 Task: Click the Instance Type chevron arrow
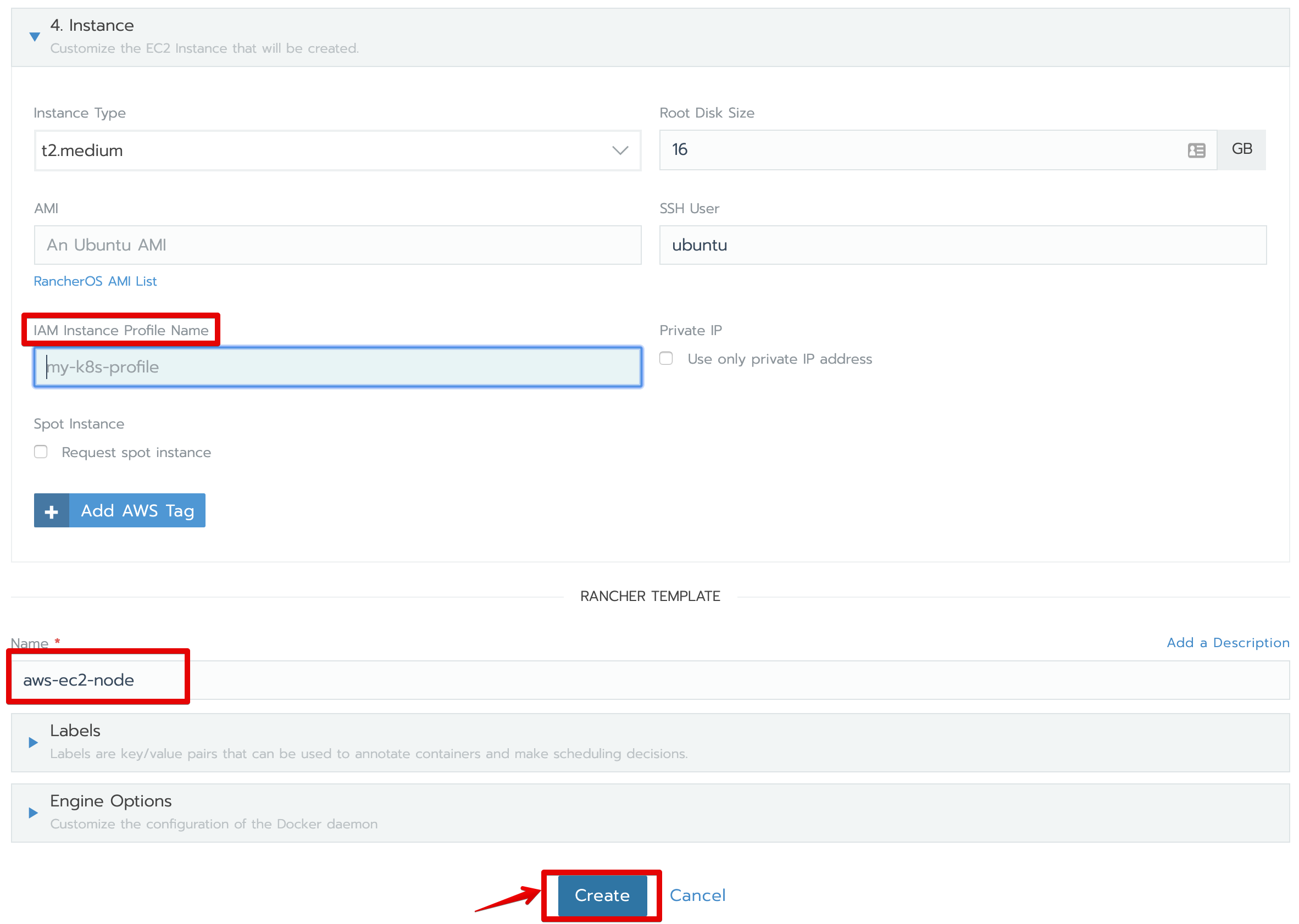coord(620,151)
